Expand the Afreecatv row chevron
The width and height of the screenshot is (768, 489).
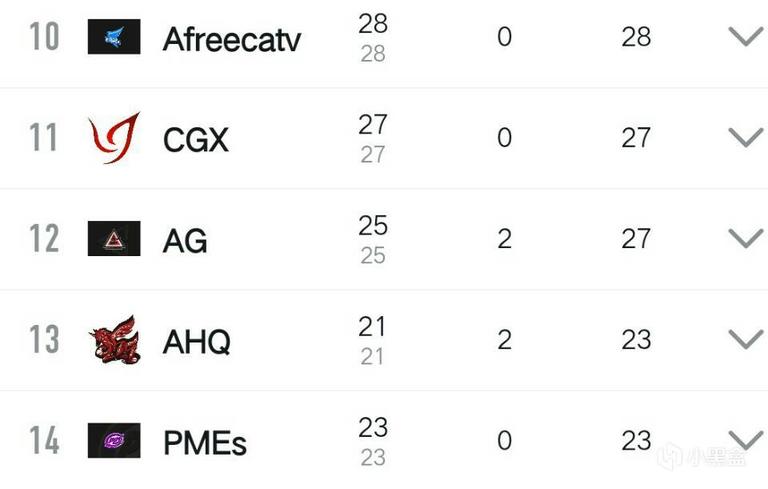tap(746, 37)
